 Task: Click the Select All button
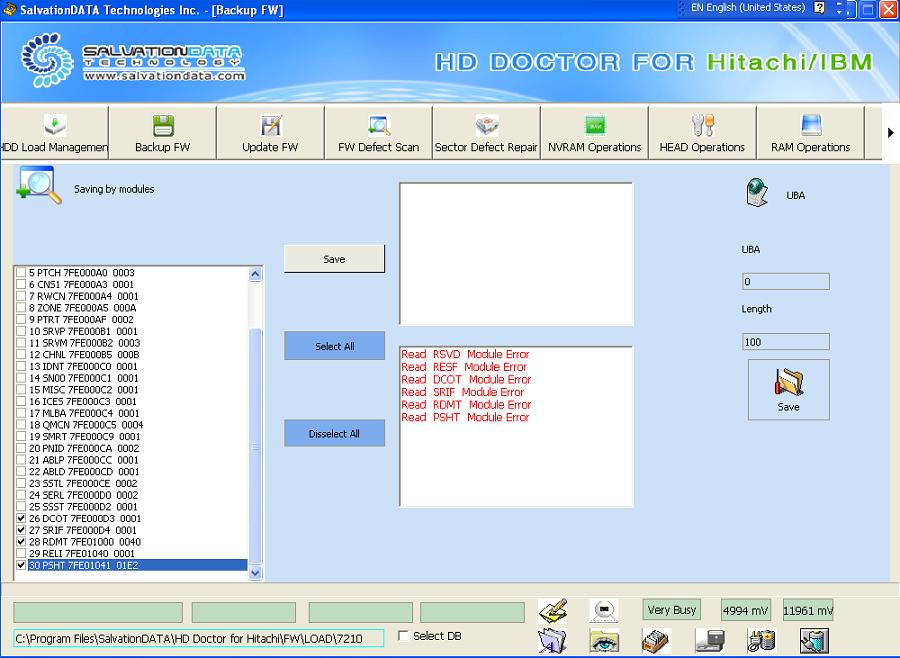coord(334,346)
